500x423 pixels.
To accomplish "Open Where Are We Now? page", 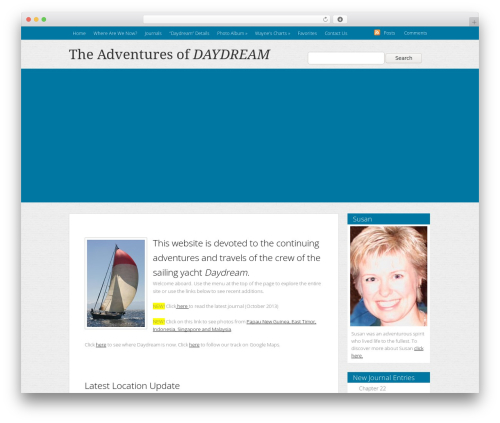I will click(x=115, y=33).
